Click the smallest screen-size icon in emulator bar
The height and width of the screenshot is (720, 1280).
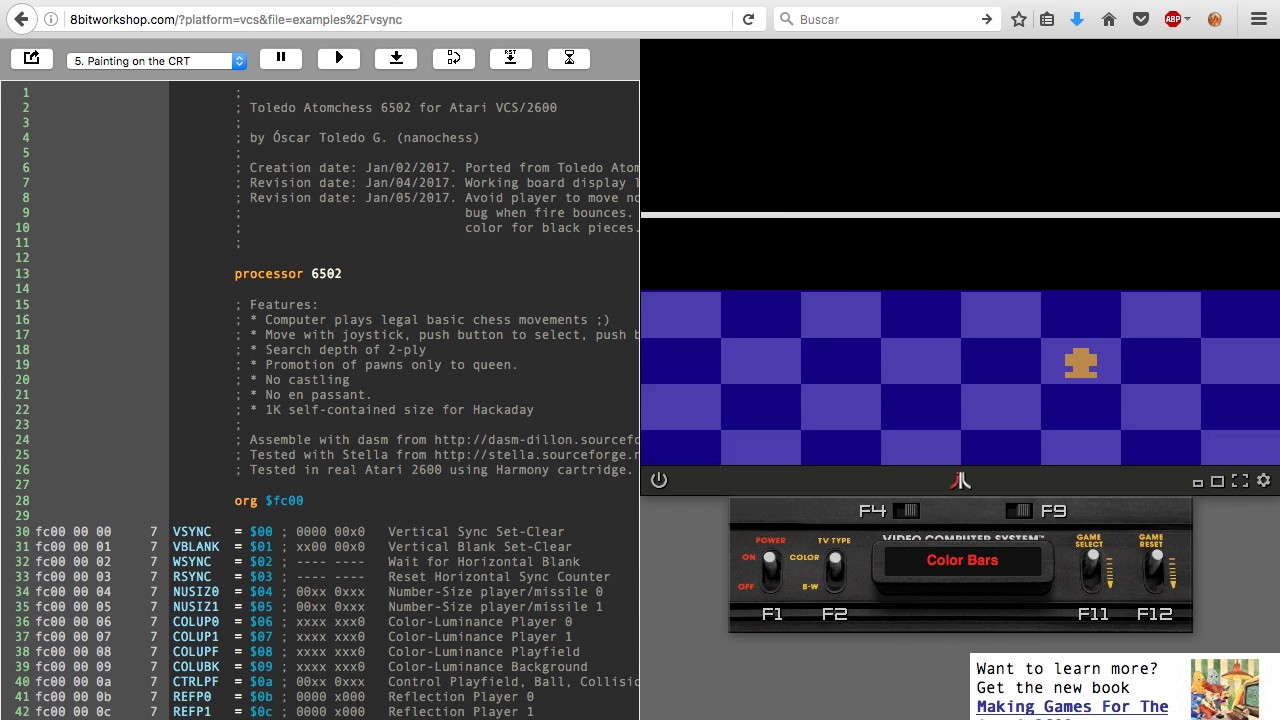(x=1197, y=483)
